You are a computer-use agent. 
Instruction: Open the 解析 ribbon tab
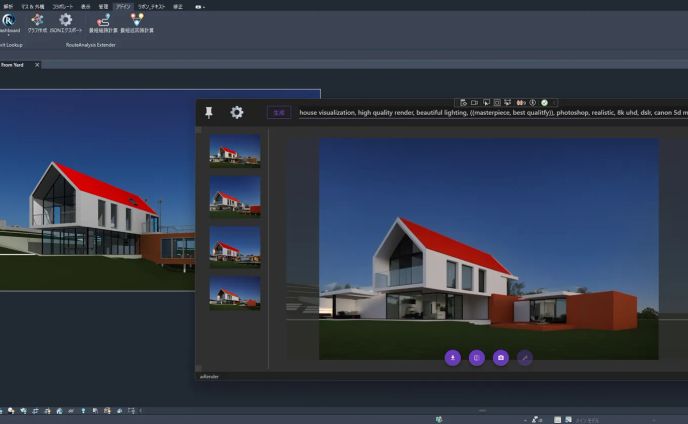(x=8, y=7)
